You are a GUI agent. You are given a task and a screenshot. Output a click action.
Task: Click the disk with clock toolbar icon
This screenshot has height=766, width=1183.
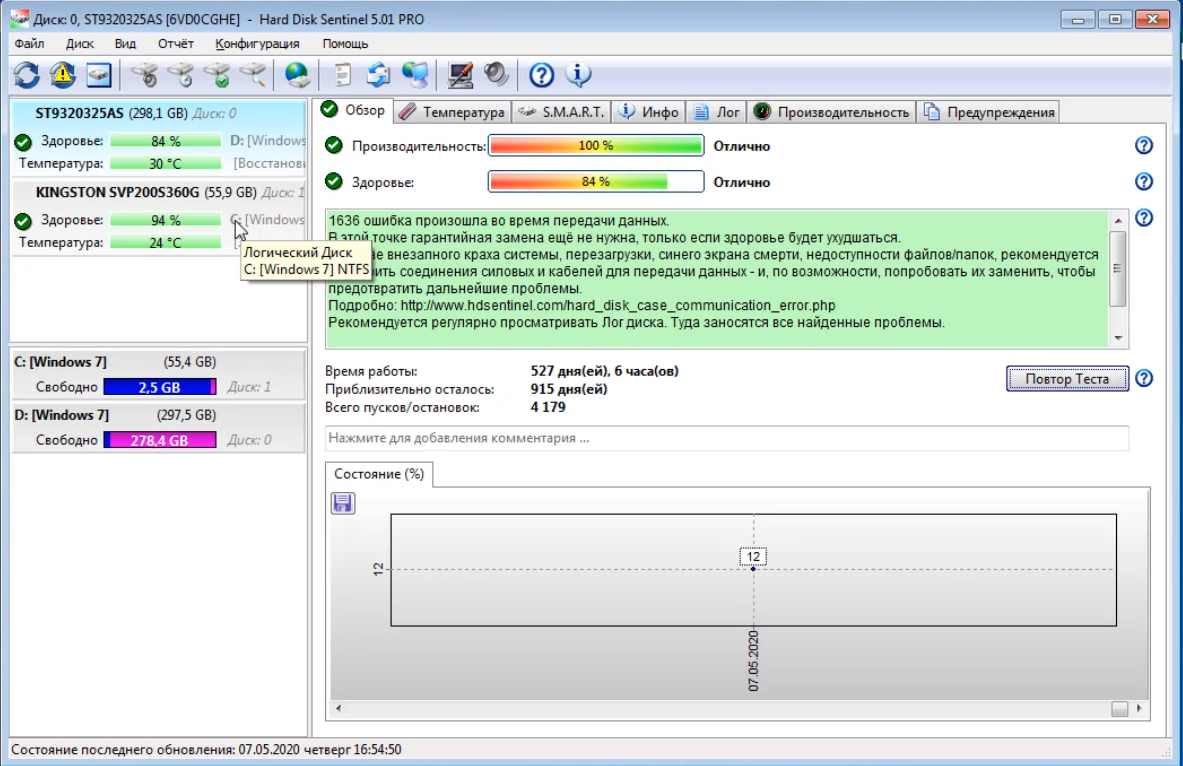coord(180,75)
